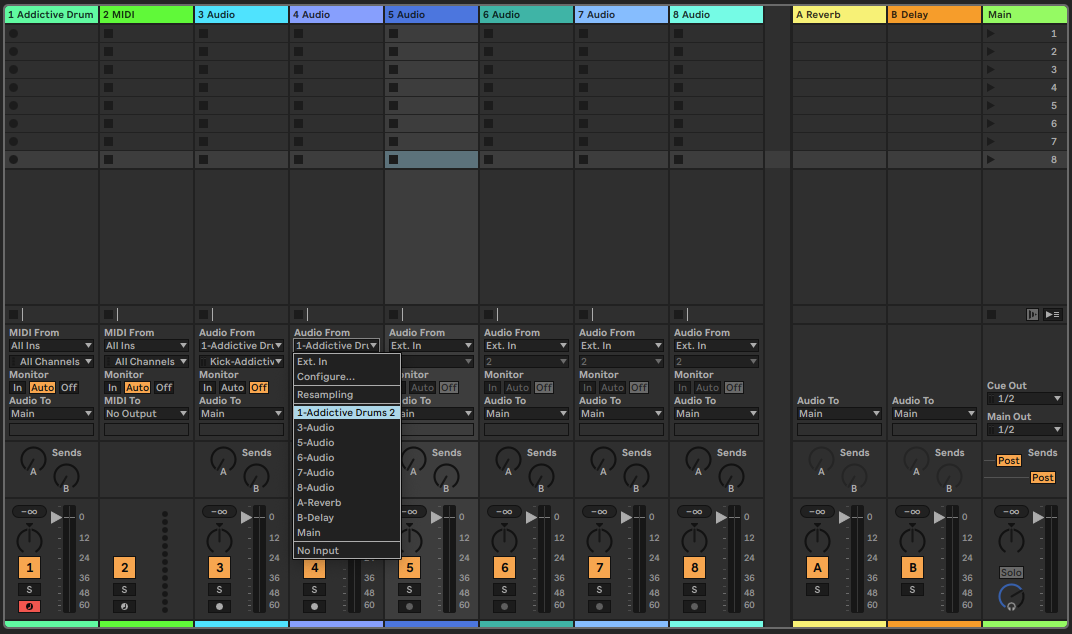The width and height of the screenshot is (1072, 634).
Task: Open MIDI From dropdown on 1 Addictive Drum
Action: point(51,346)
